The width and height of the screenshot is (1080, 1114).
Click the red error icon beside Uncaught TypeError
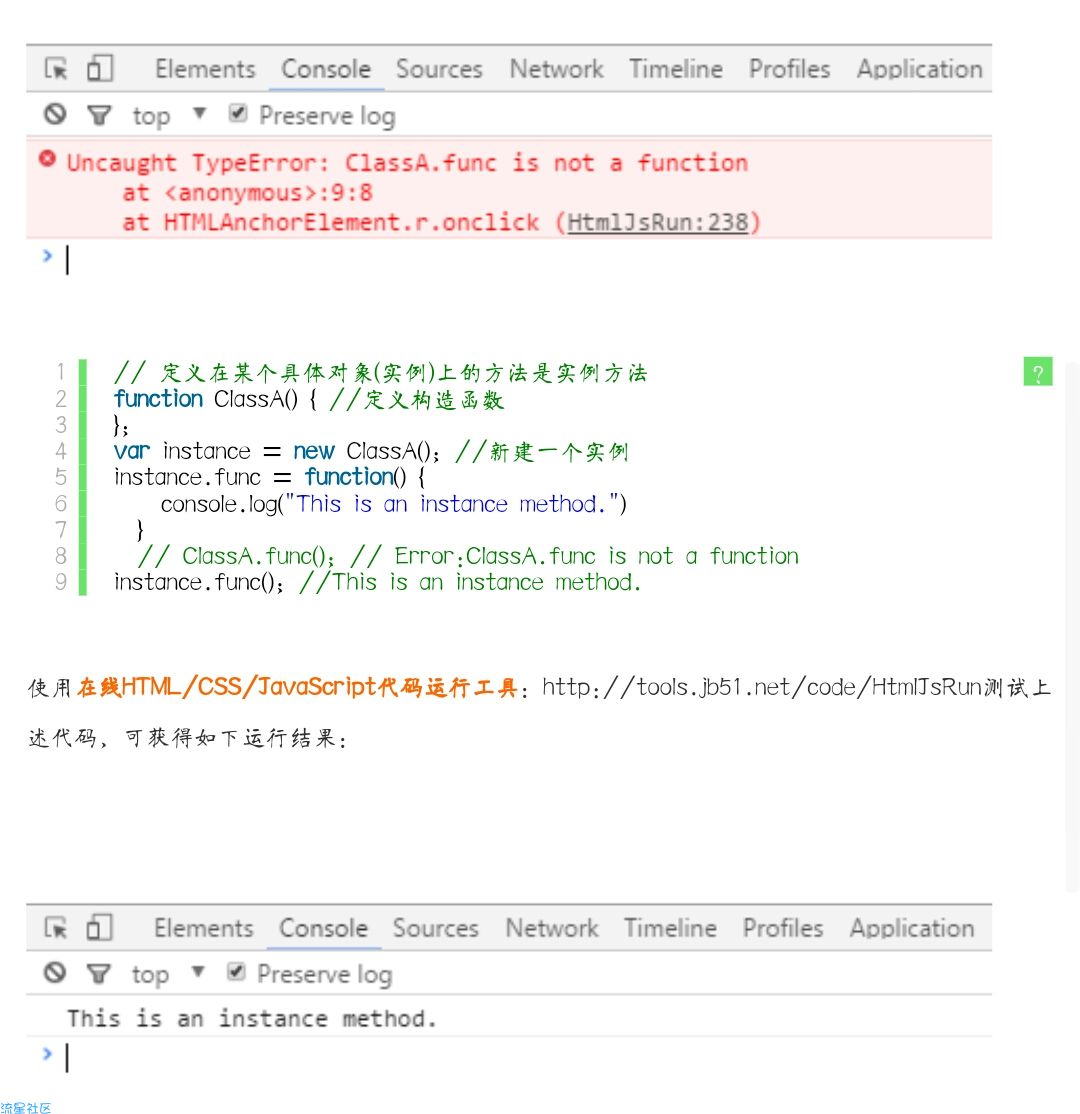pos(48,159)
